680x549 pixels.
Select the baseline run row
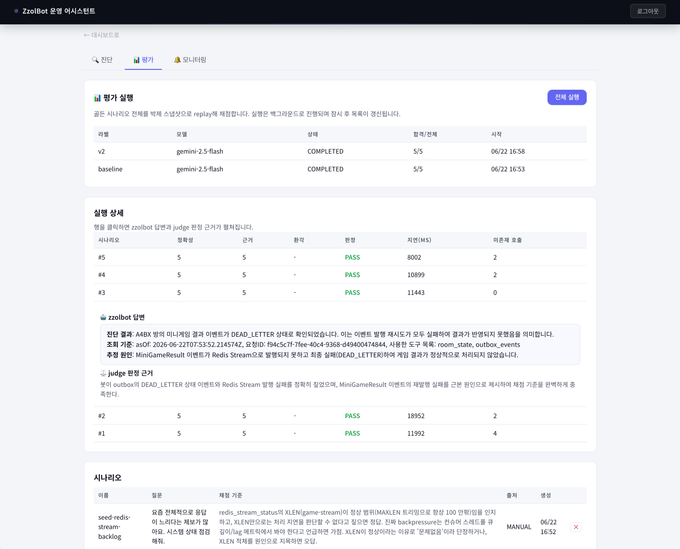[340, 169]
